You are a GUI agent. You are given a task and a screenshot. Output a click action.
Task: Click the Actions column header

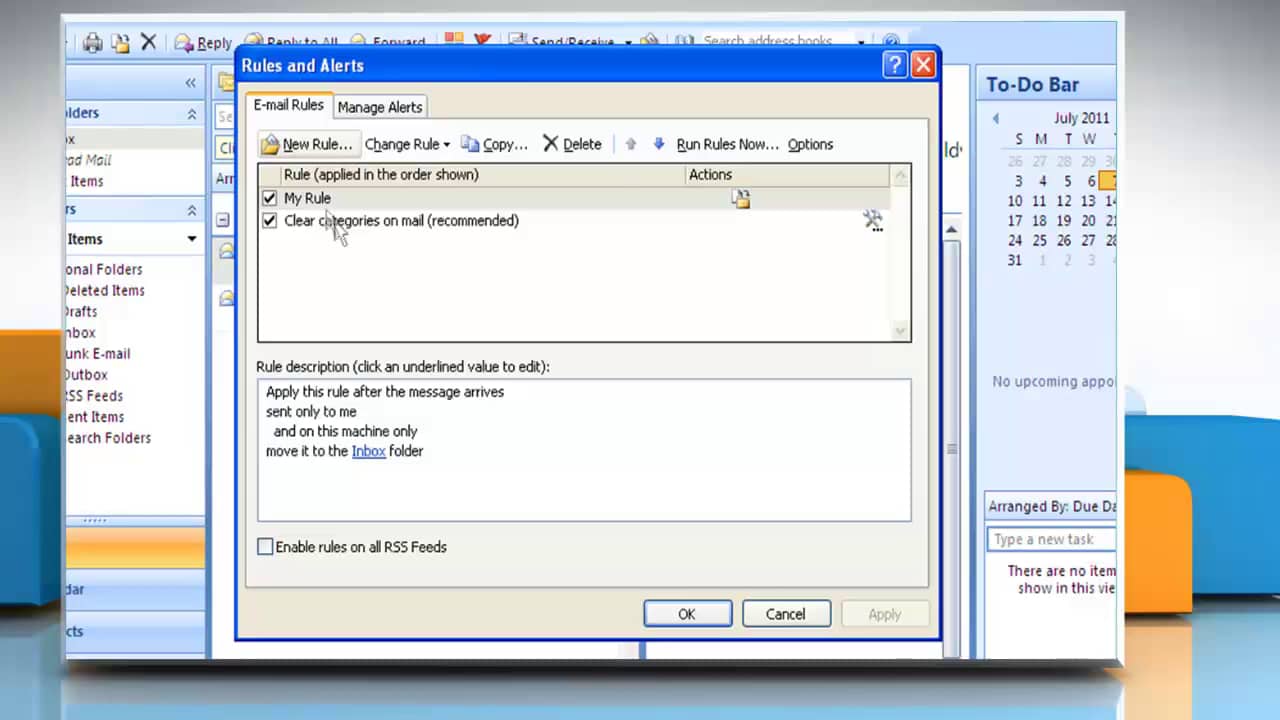click(787, 174)
